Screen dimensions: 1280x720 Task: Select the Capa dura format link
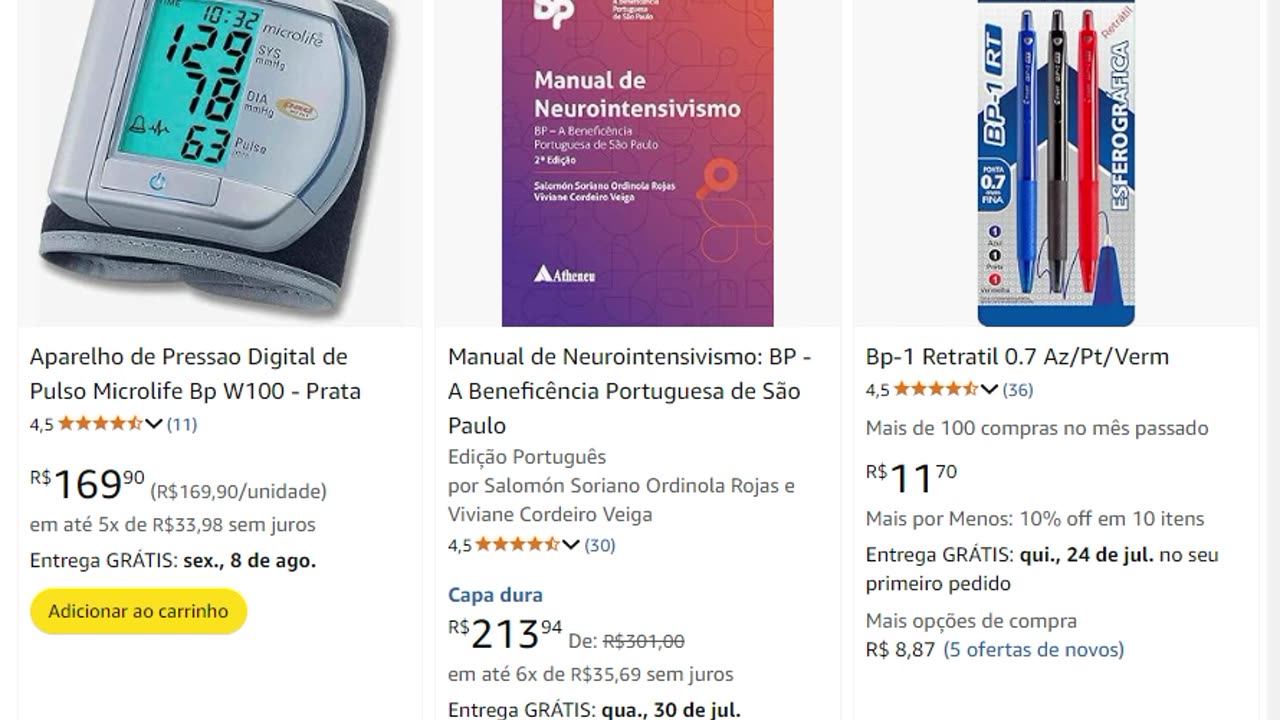[x=495, y=595]
